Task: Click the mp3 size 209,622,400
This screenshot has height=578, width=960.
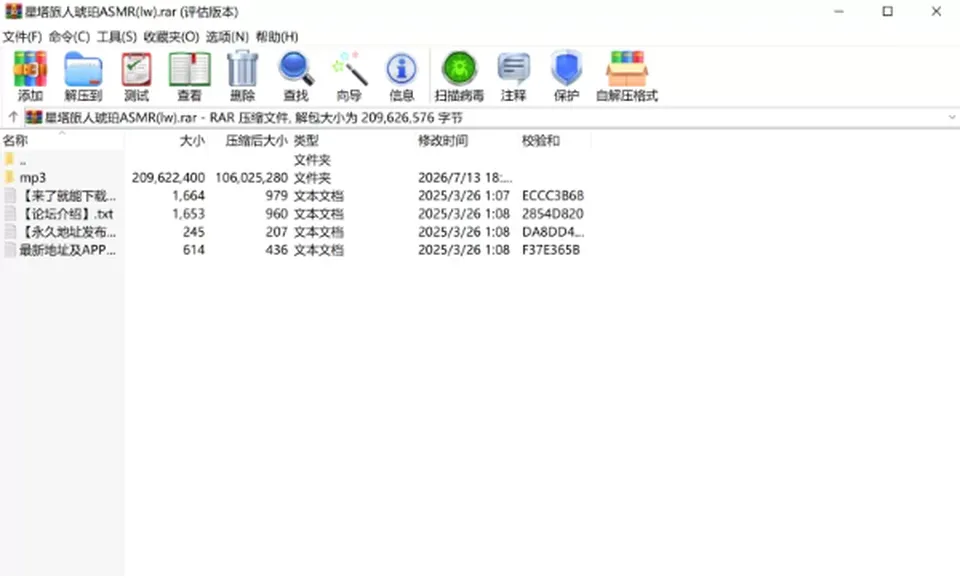Action: 168,178
